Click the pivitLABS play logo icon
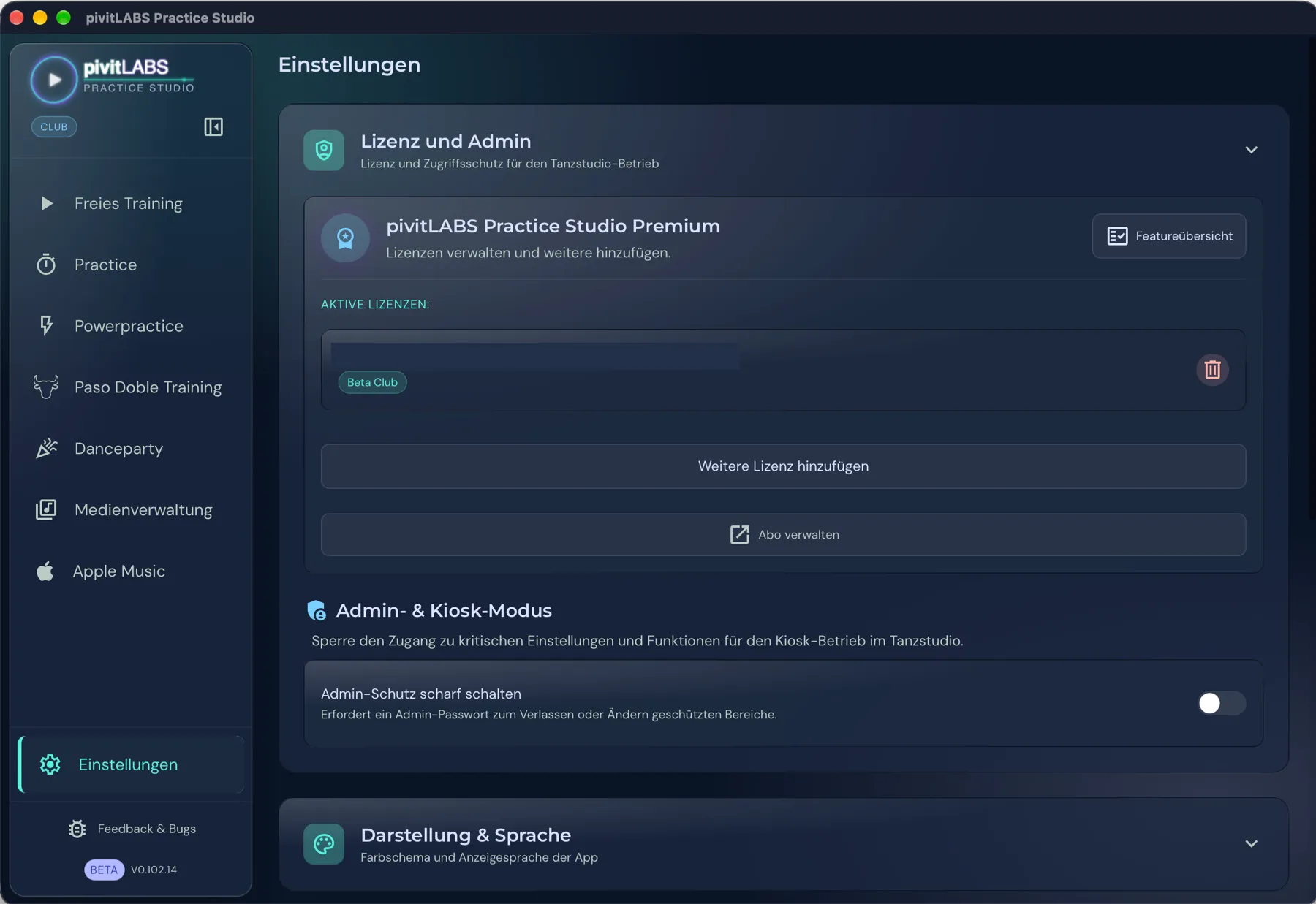The width and height of the screenshot is (1316, 904). (x=53, y=79)
